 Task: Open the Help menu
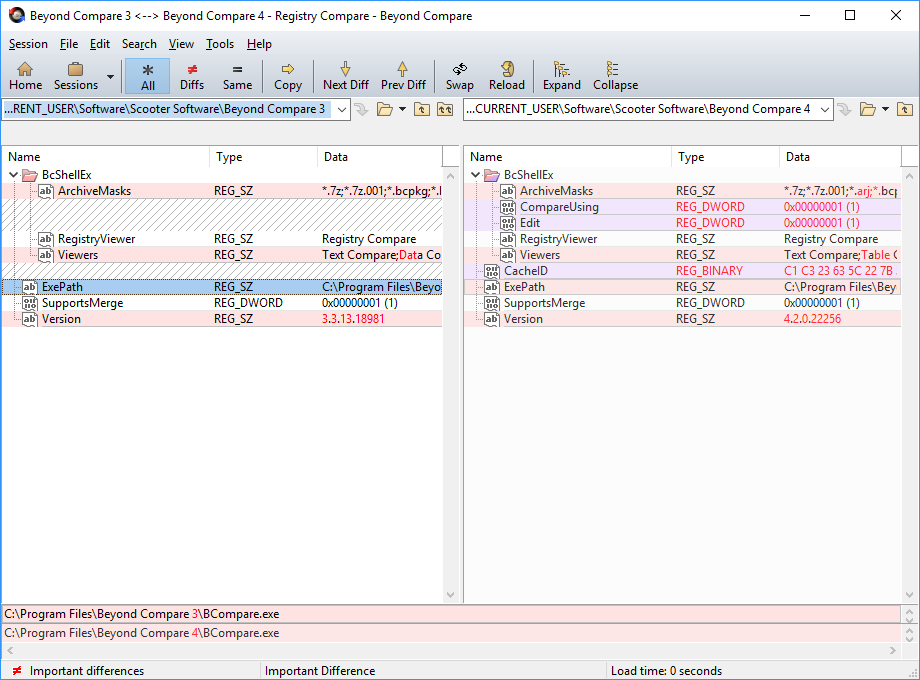pyautogui.click(x=259, y=44)
